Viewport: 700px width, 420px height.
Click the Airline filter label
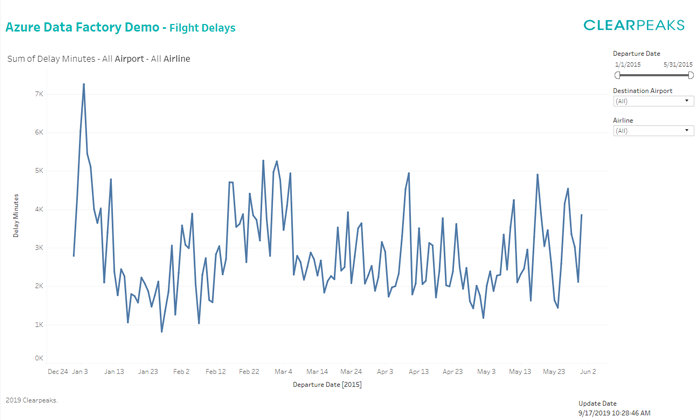623,121
